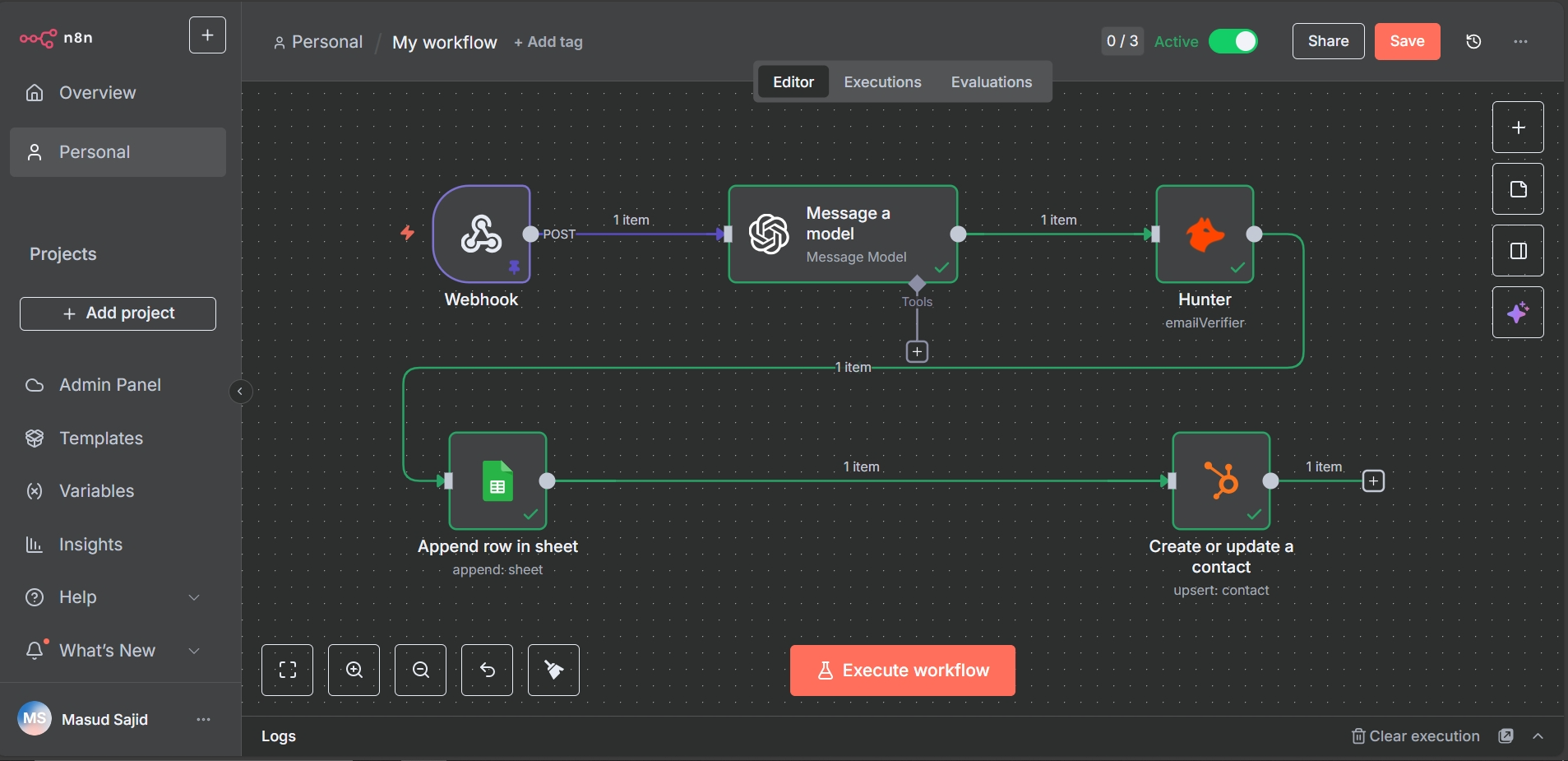Screen dimensions: 1568x761
Task: Click the My workflow title
Action: point(445,42)
